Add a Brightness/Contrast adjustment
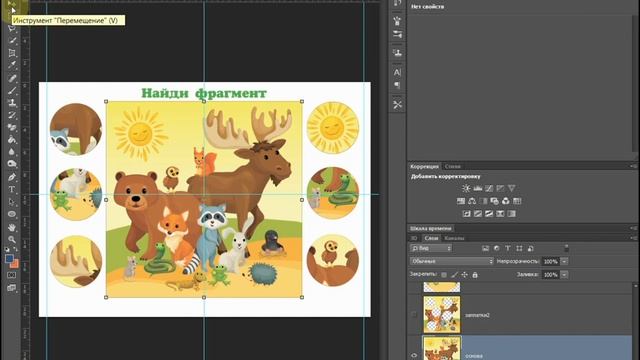640x360 pixels. click(466, 188)
